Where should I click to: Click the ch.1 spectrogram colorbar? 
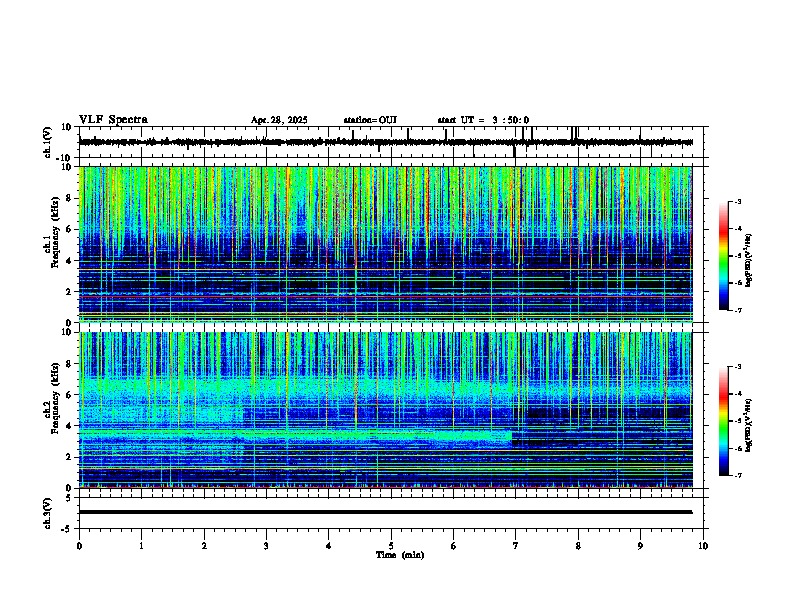(x=723, y=255)
